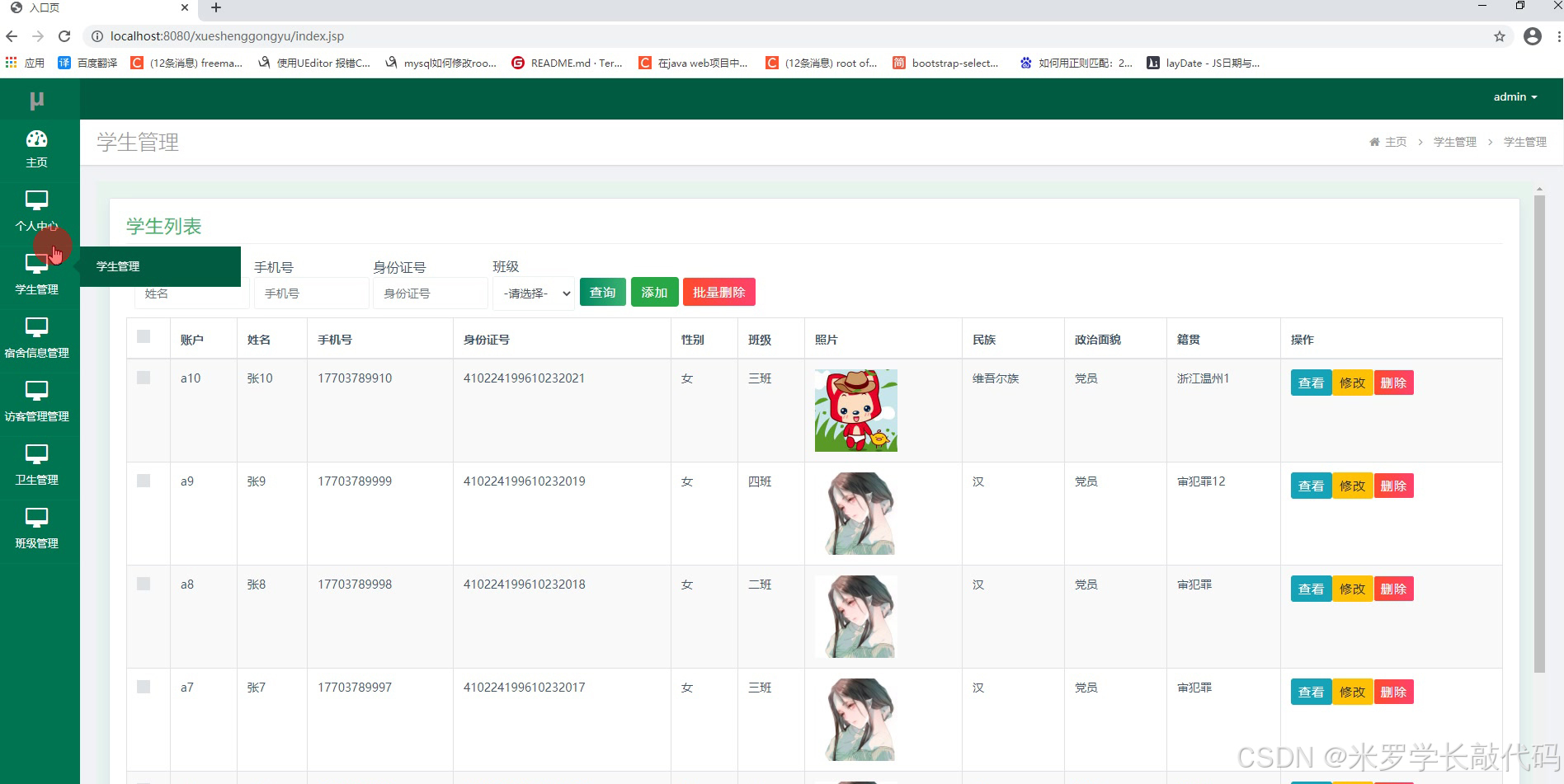Open freema... CSDN bookmark
1564x784 pixels.
pos(186,63)
